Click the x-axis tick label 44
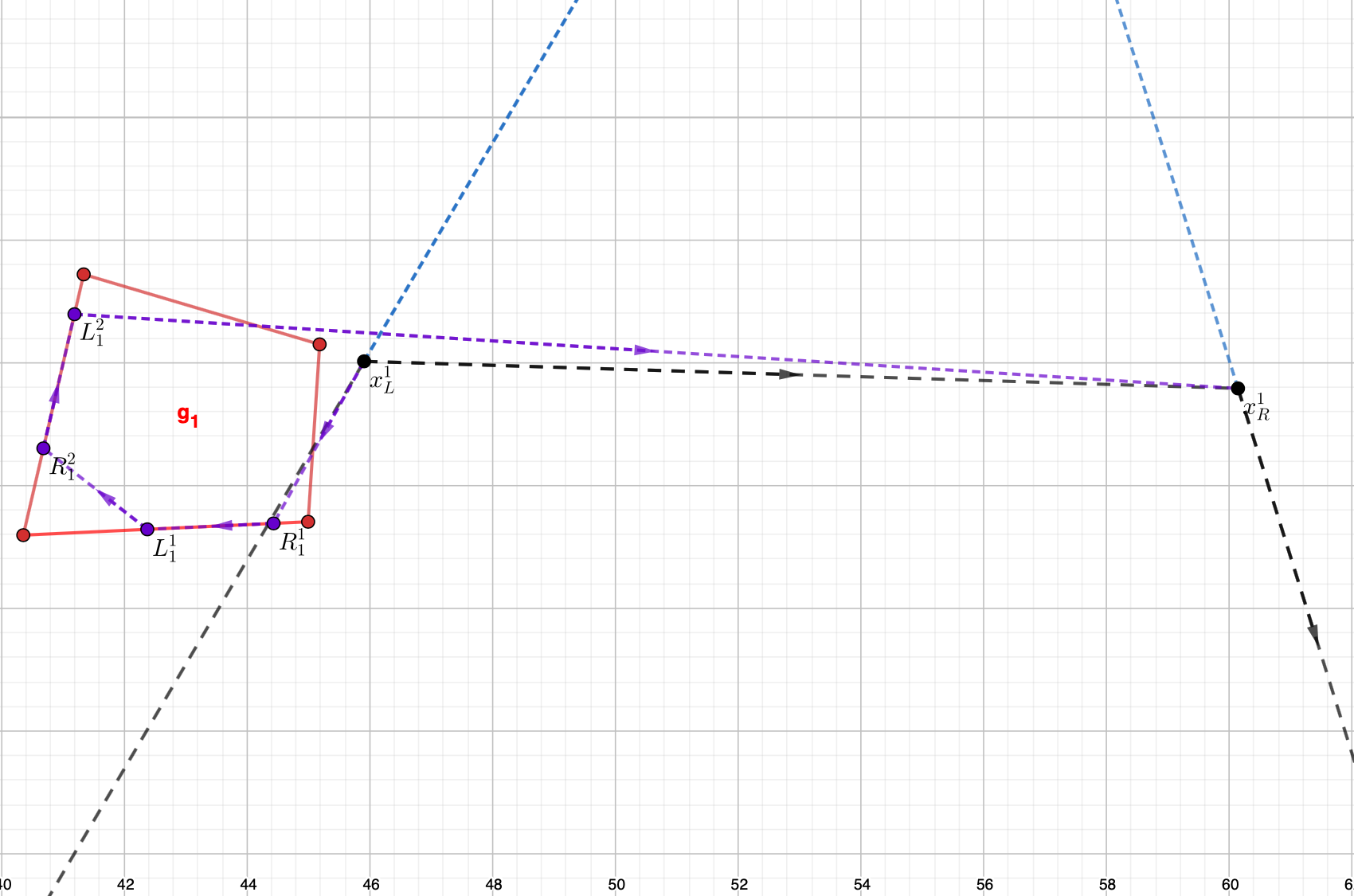This screenshot has height=896, width=1354. click(x=248, y=885)
